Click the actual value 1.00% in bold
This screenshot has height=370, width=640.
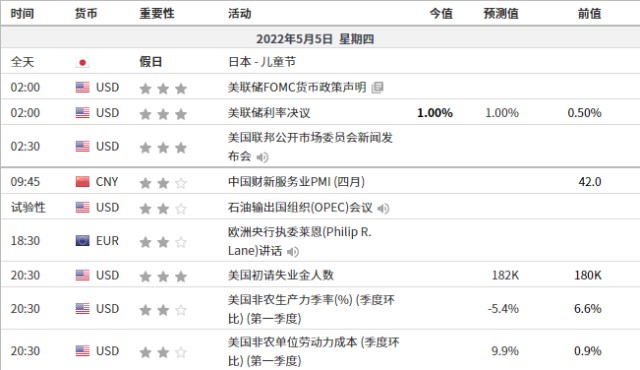(435, 113)
